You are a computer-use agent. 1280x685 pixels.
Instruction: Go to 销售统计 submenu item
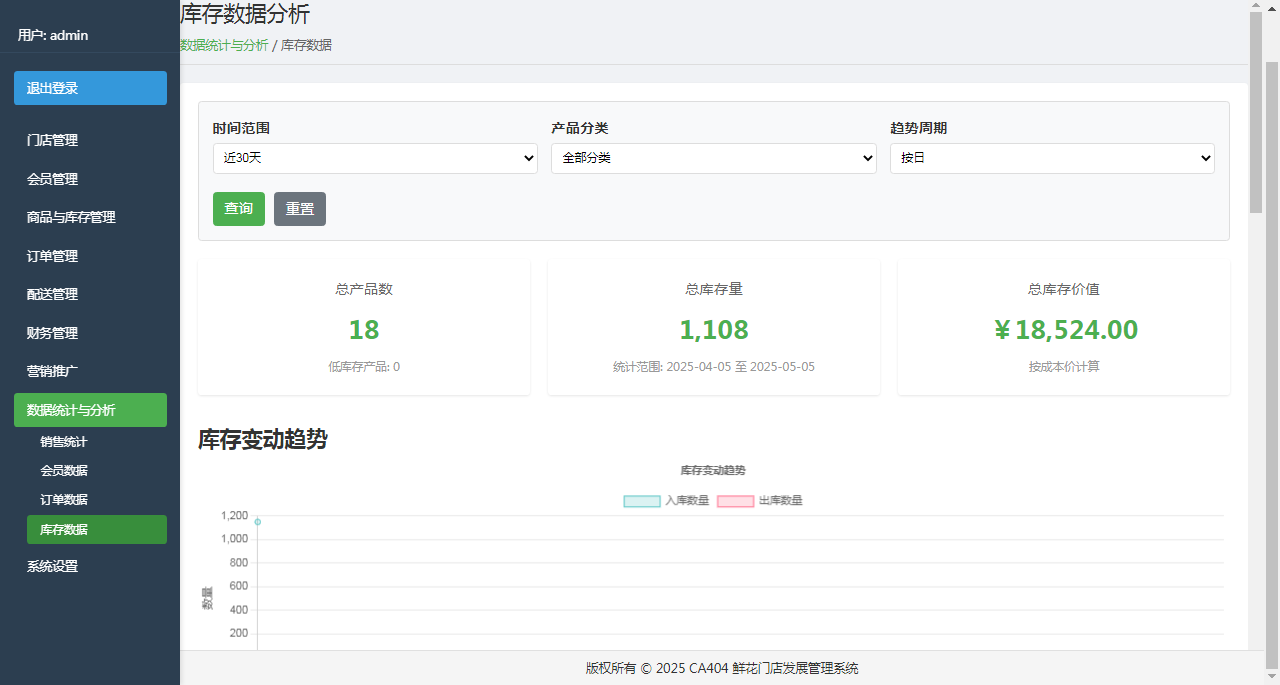[x=97, y=442]
